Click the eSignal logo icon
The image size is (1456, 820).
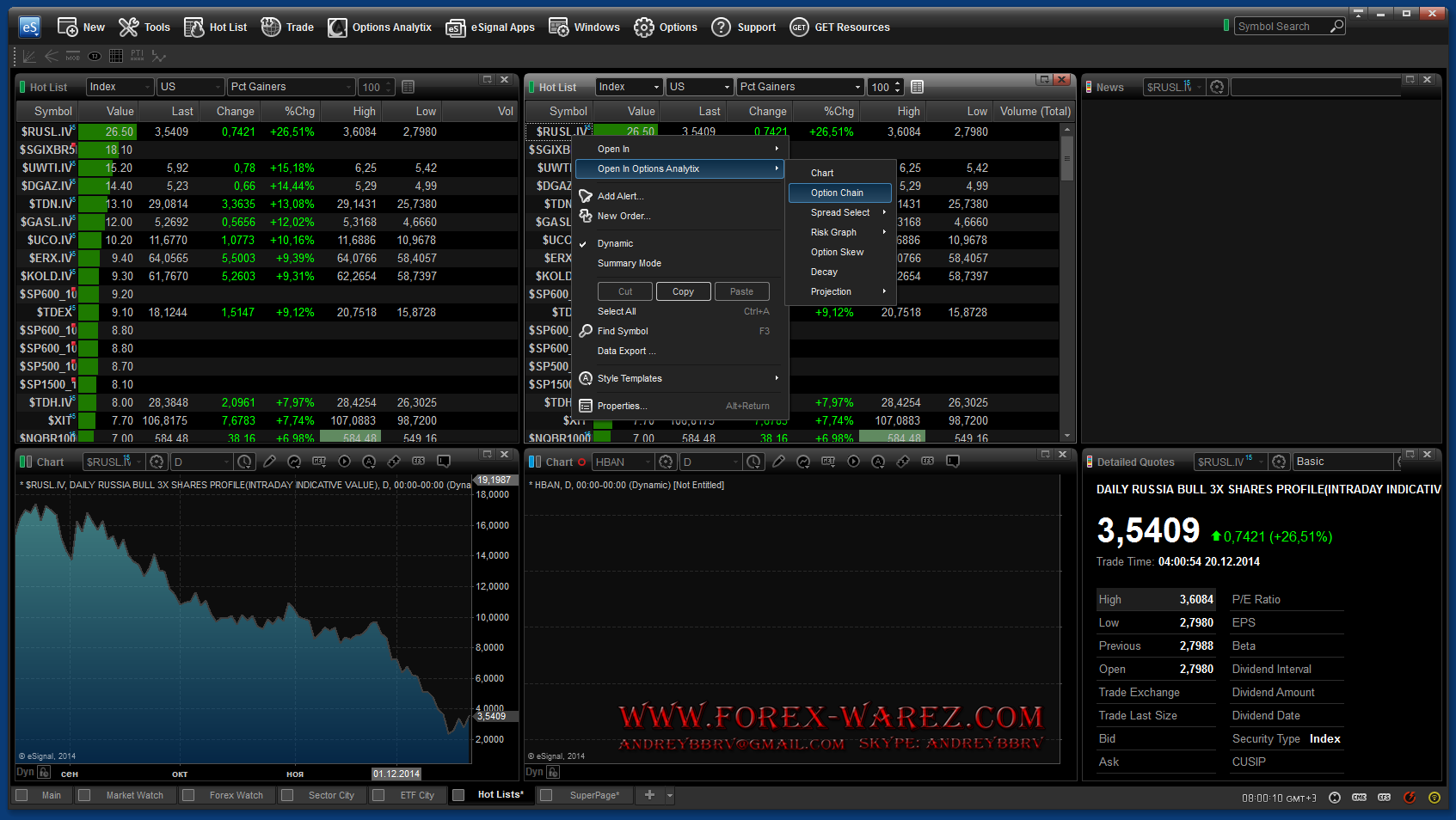[30, 28]
